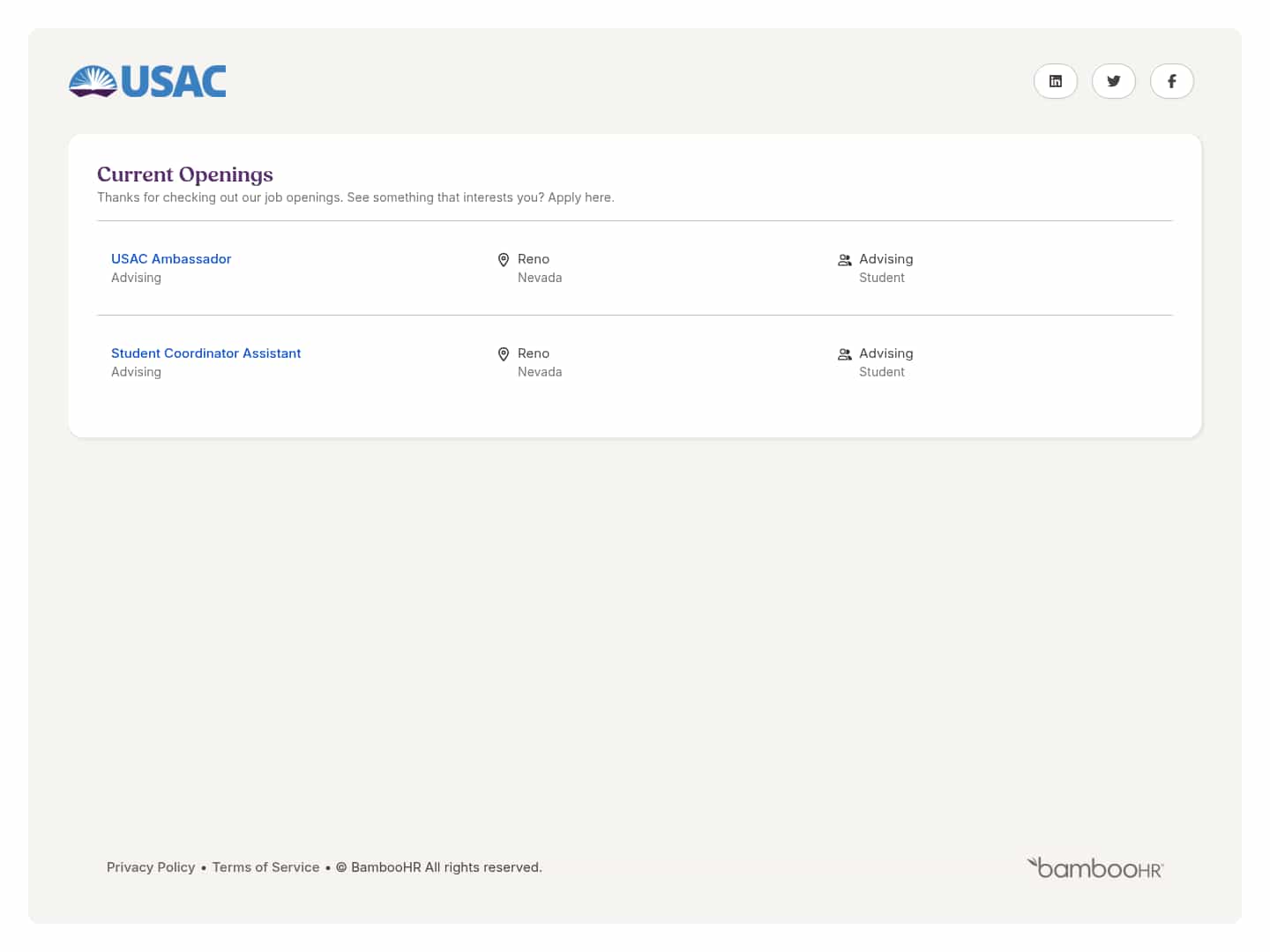The width and height of the screenshot is (1270, 952).
Task: Click the copyright symbol near BambooHR text
Action: coord(341,866)
